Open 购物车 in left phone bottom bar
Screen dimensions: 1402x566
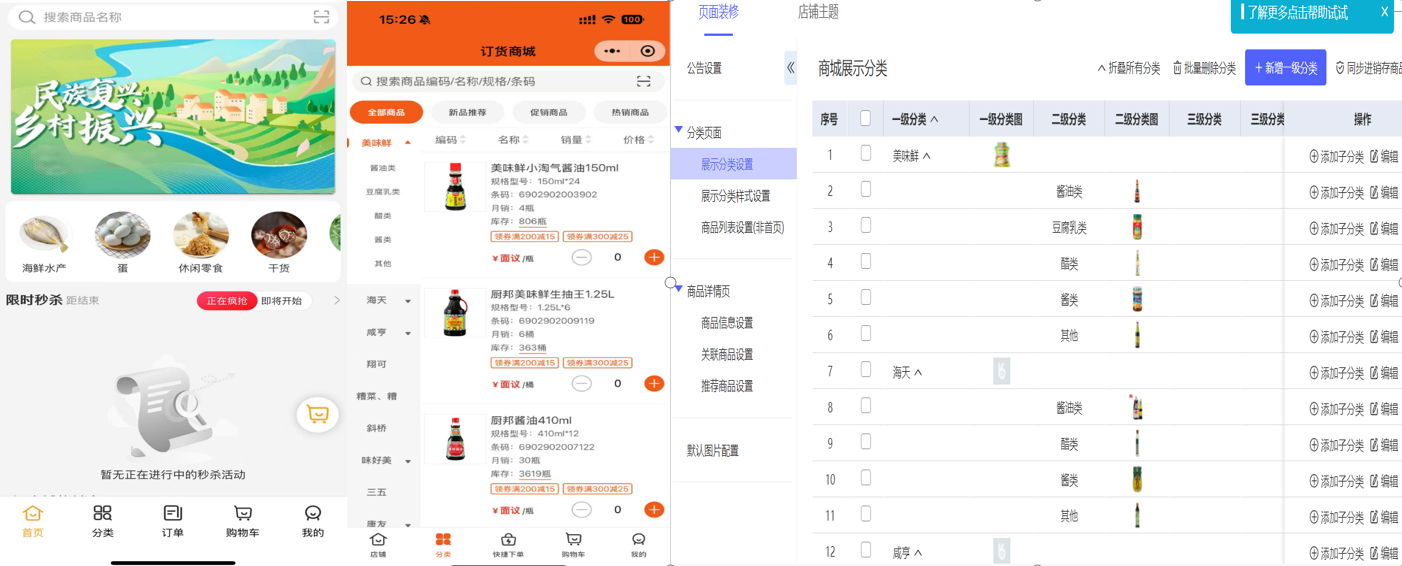tap(243, 521)
